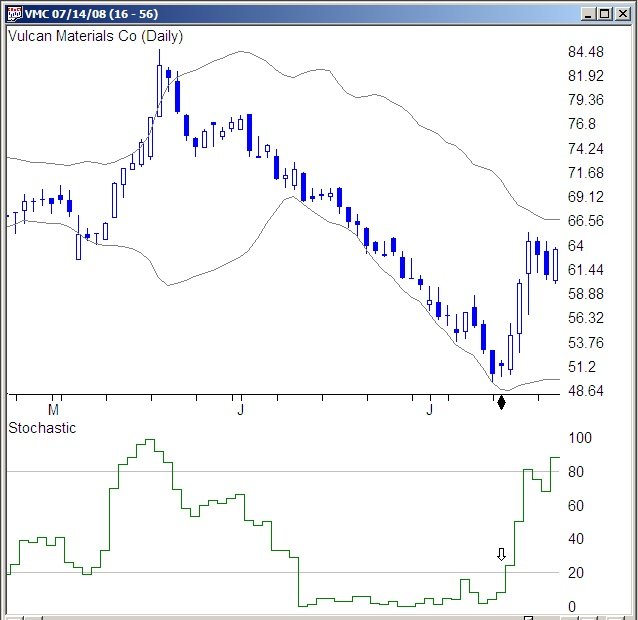Click the 80 overbought level on the Stochastic scale
638x620 pixels.
point(576,472)
